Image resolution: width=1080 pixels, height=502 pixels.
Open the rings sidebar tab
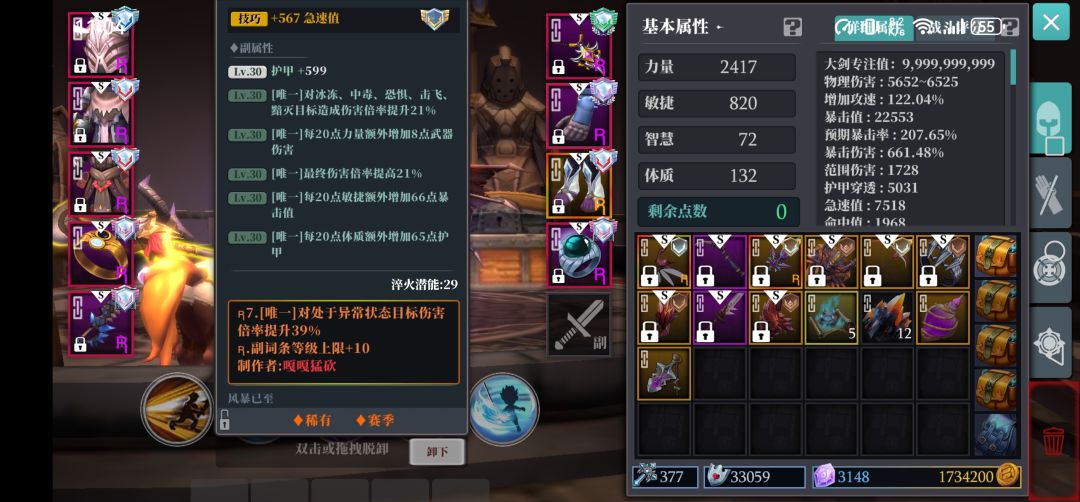[x=1051, y=268]
